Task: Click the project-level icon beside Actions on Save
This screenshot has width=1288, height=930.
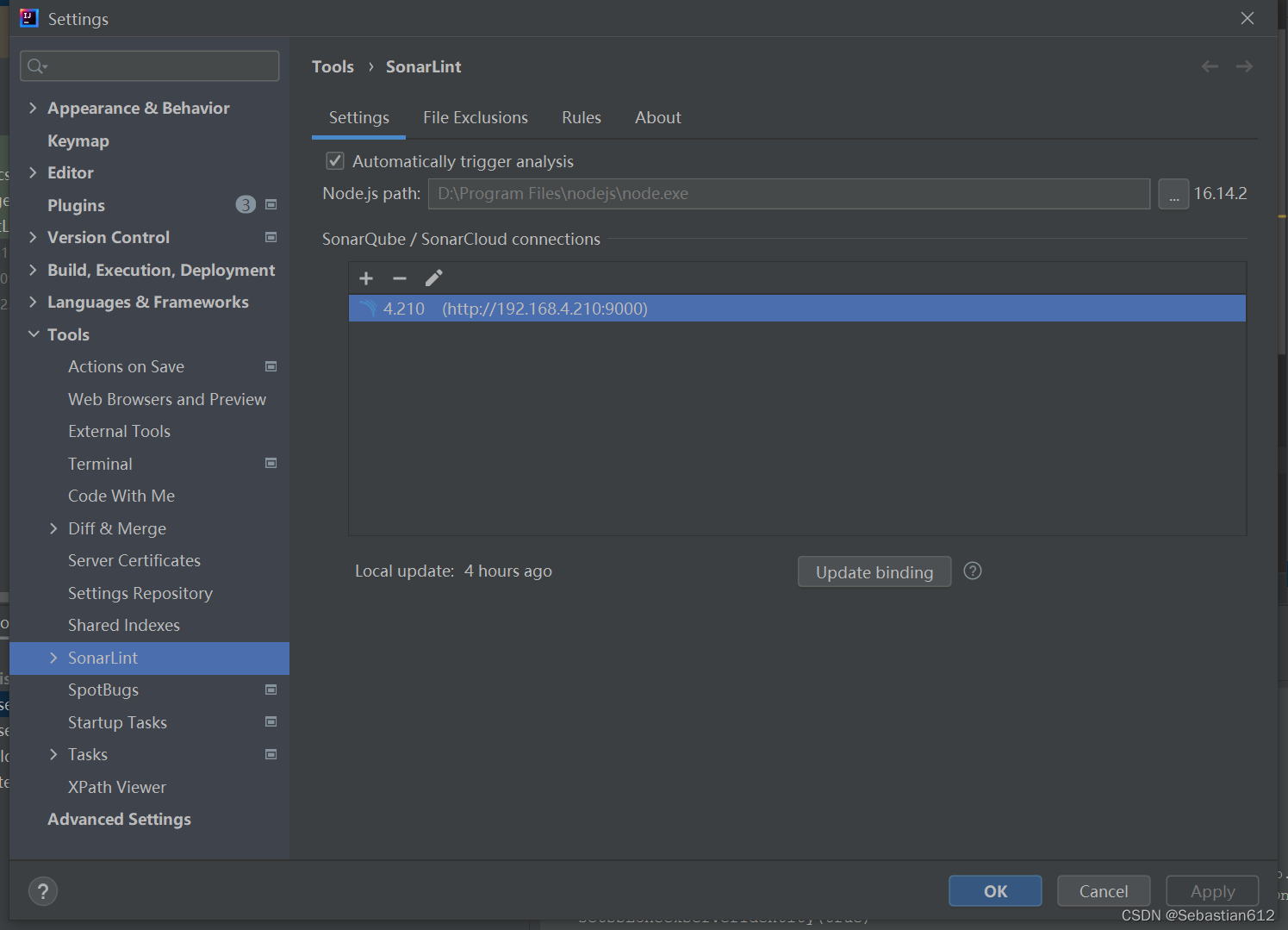Action: click(x=271, y=366)
